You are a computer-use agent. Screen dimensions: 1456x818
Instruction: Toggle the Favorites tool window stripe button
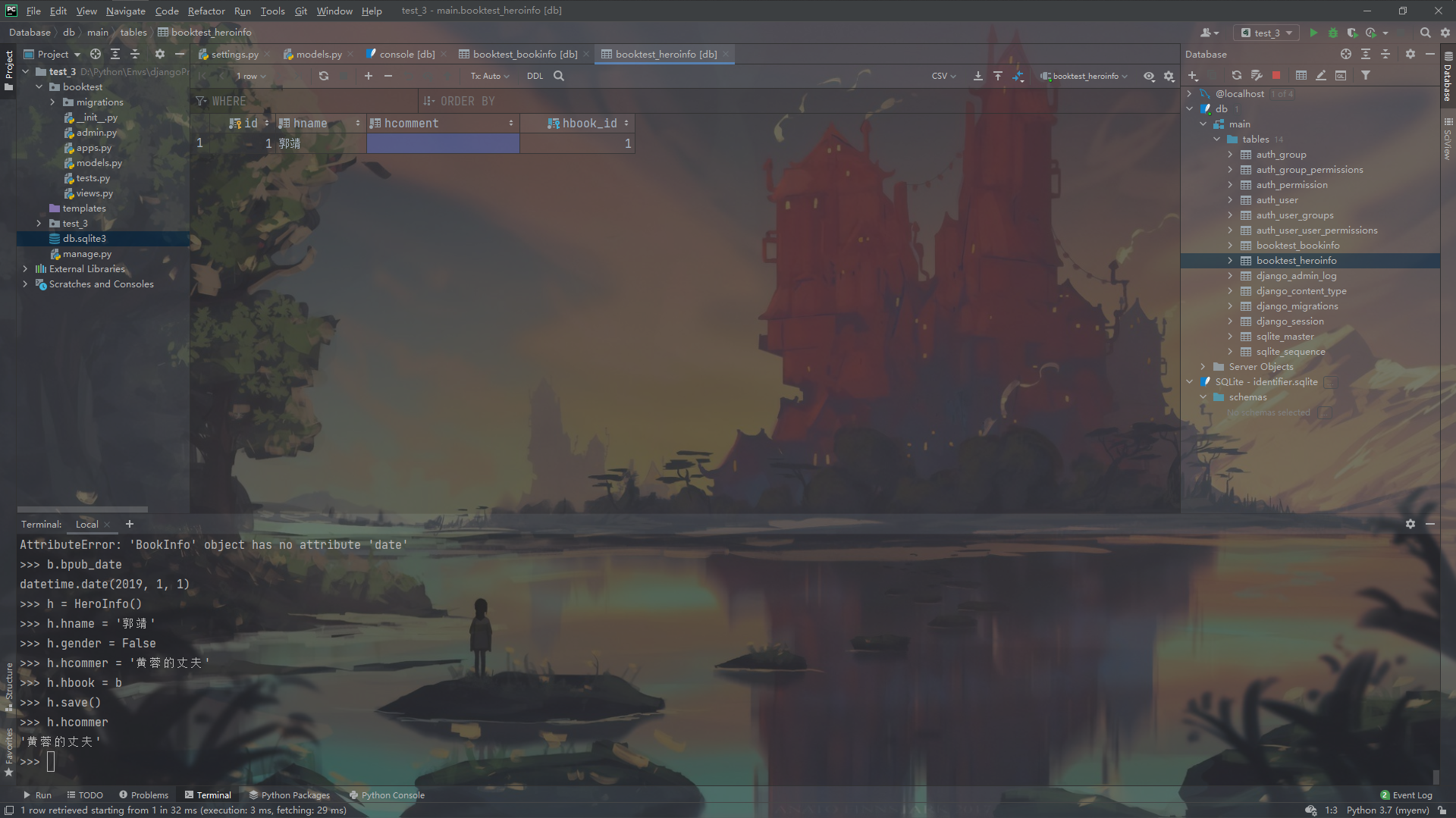click(8, 752)
